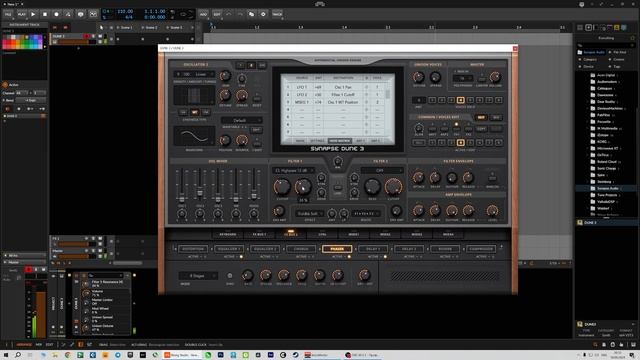Click the oscillator waveform display
The width and height of the screenshot is (640, 360).
point(194,136)
